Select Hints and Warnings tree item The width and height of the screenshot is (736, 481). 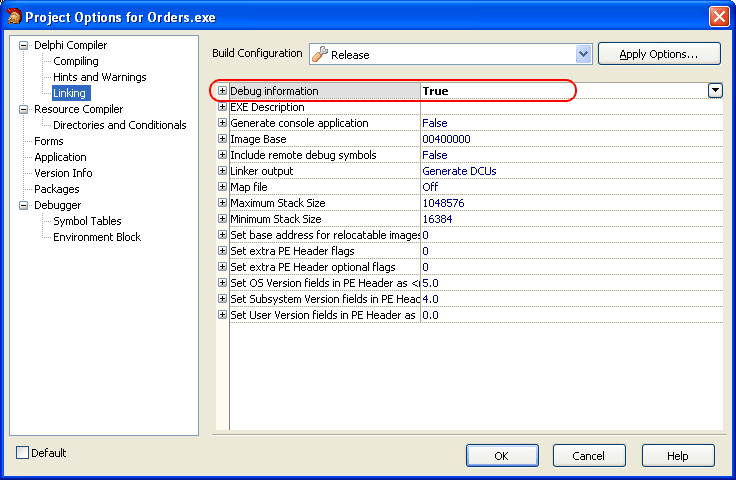[x=99, y=77]
